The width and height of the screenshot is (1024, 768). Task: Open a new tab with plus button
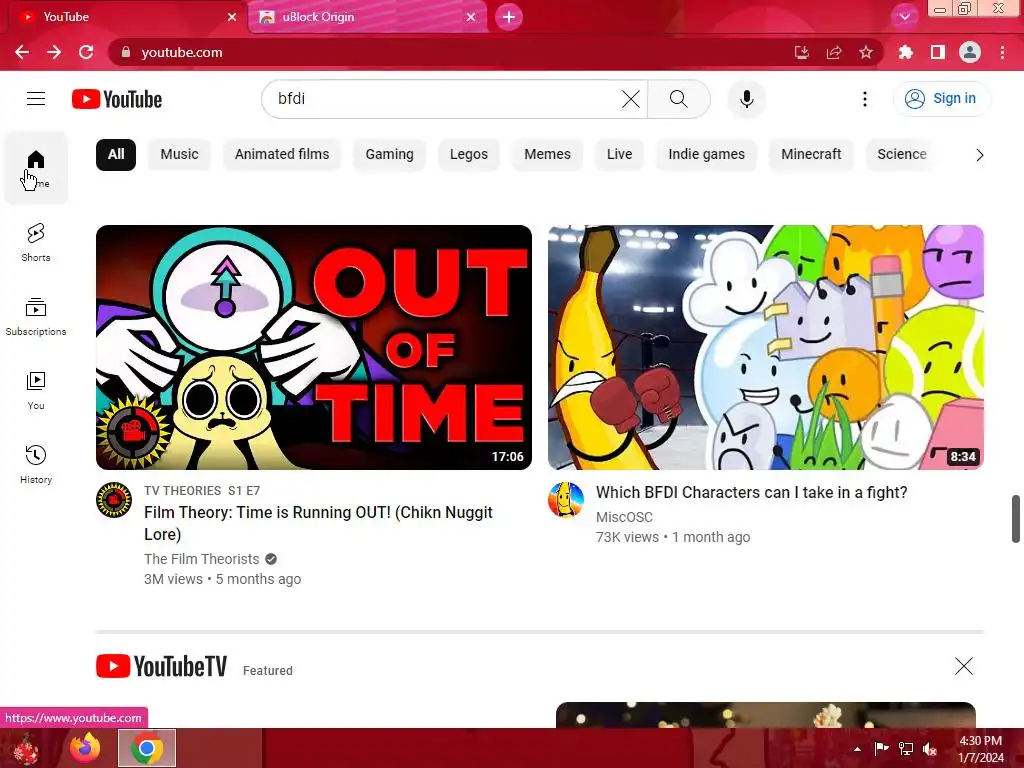coord(509,17)
